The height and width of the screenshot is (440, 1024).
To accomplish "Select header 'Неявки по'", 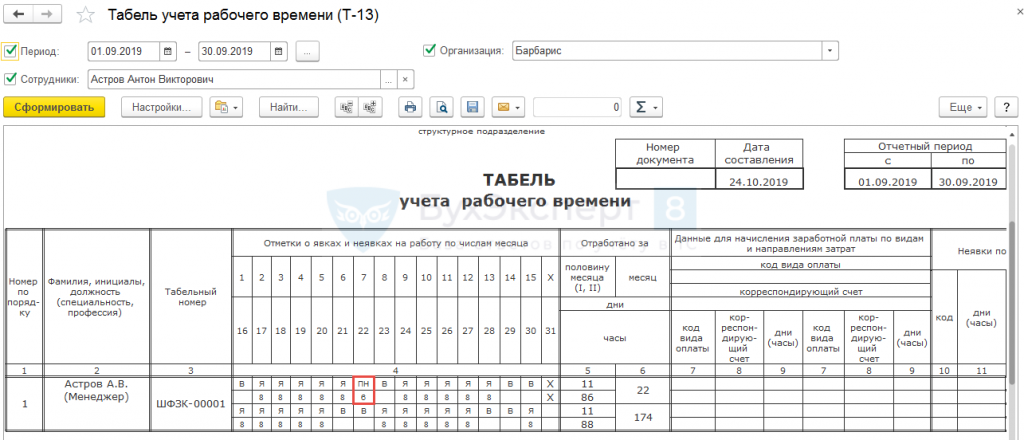I will (x=982, y=250).
